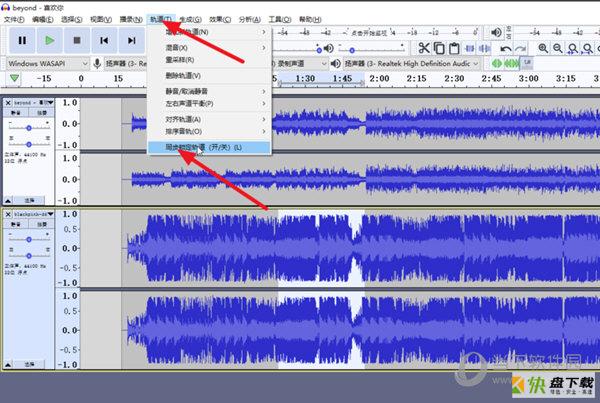
Task: Click the Zoom Out magnifier icon
Action: coord(558,48)
